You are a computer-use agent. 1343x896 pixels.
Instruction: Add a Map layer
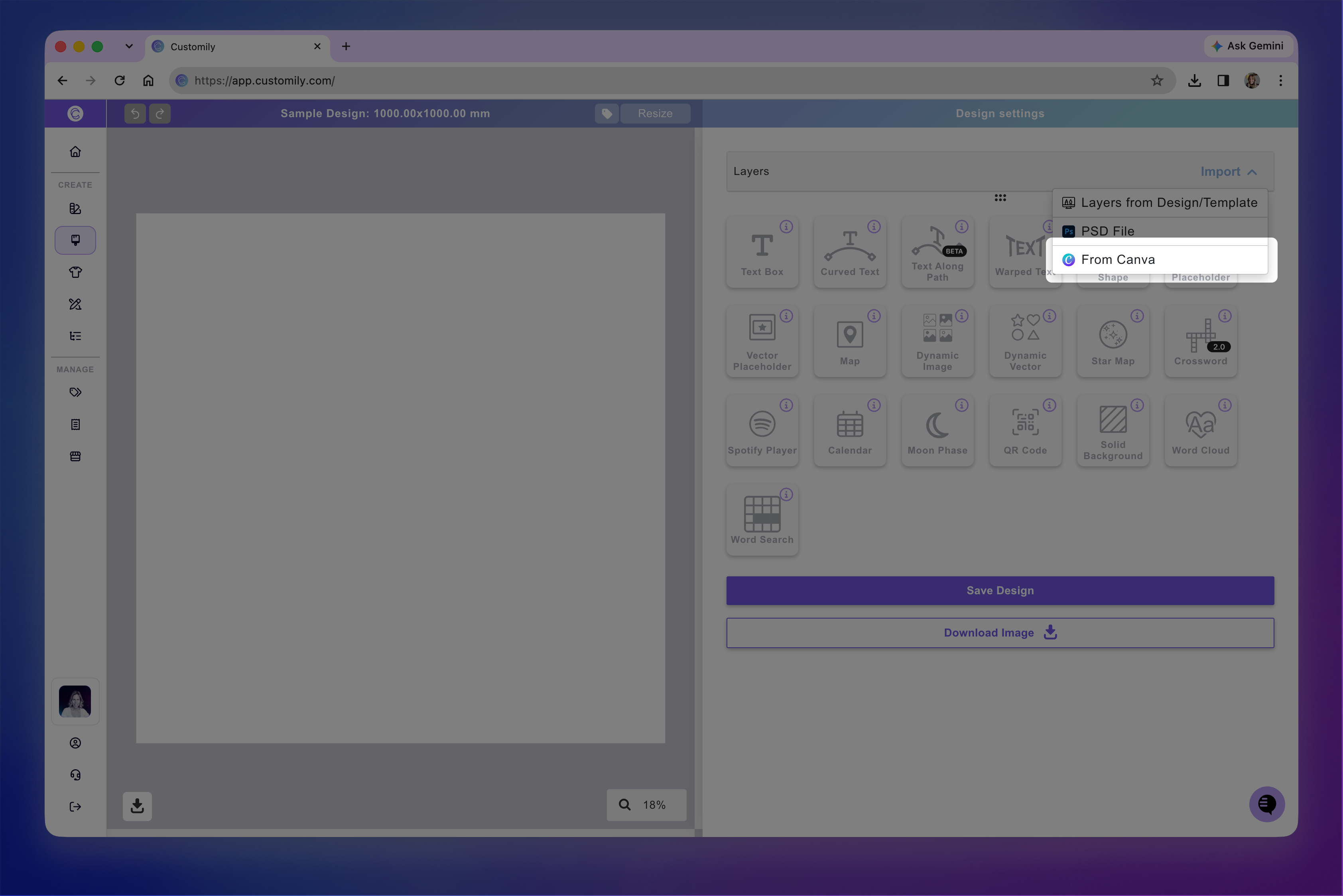point(850,341)
